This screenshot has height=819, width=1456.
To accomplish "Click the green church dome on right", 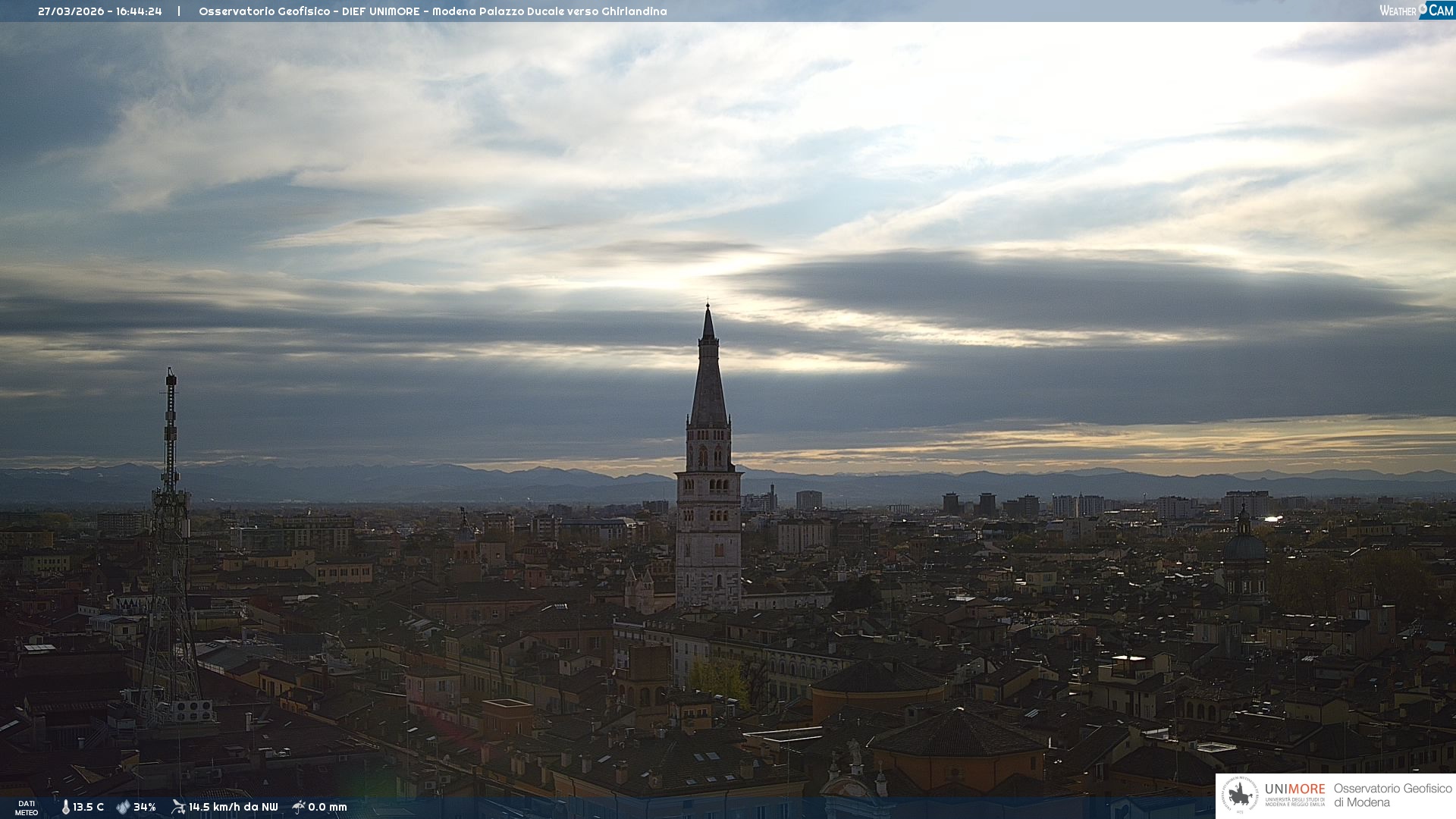I will [1244, 546].
